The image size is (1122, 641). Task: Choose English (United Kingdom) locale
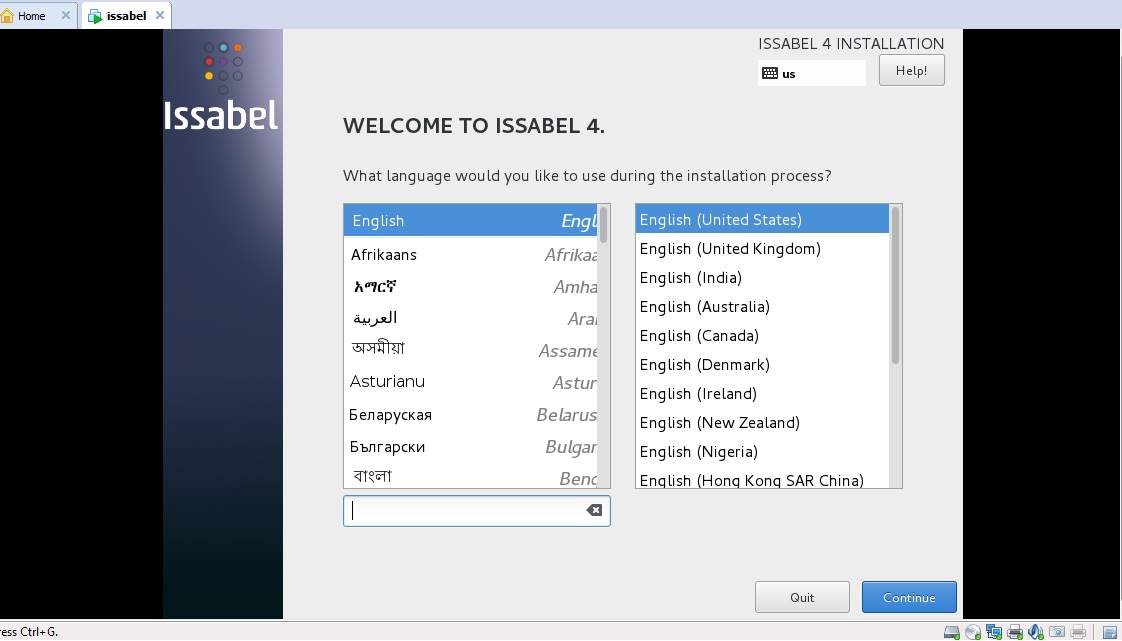pos(762,248)
